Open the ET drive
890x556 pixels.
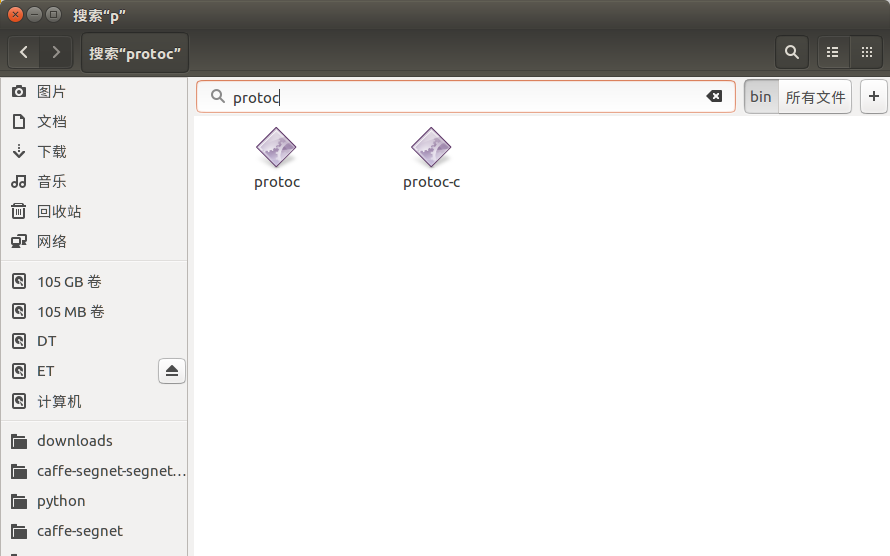[79, 371]
